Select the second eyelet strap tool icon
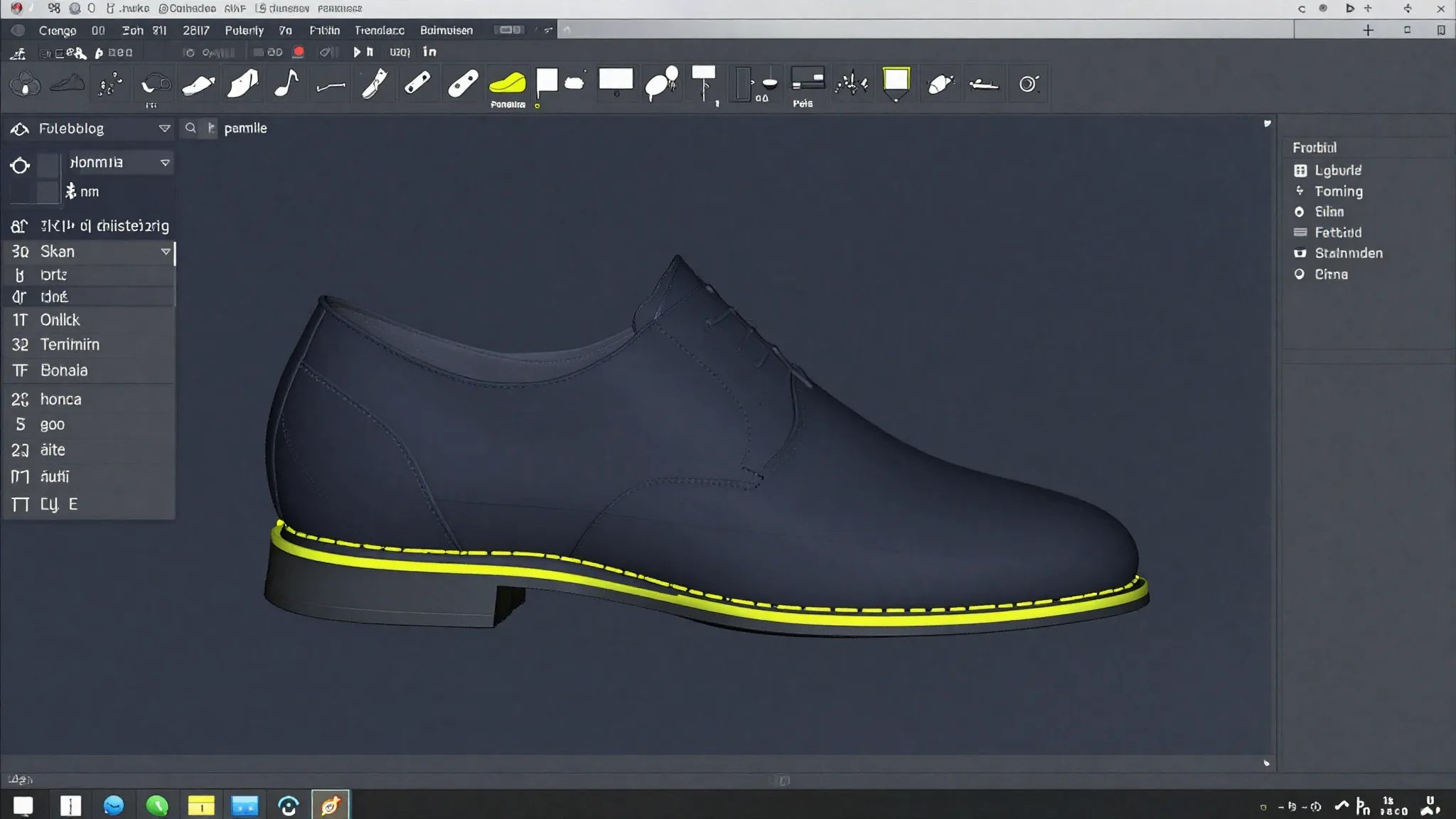The height and width of the screenshot is (819, 1456). [463, 84]
